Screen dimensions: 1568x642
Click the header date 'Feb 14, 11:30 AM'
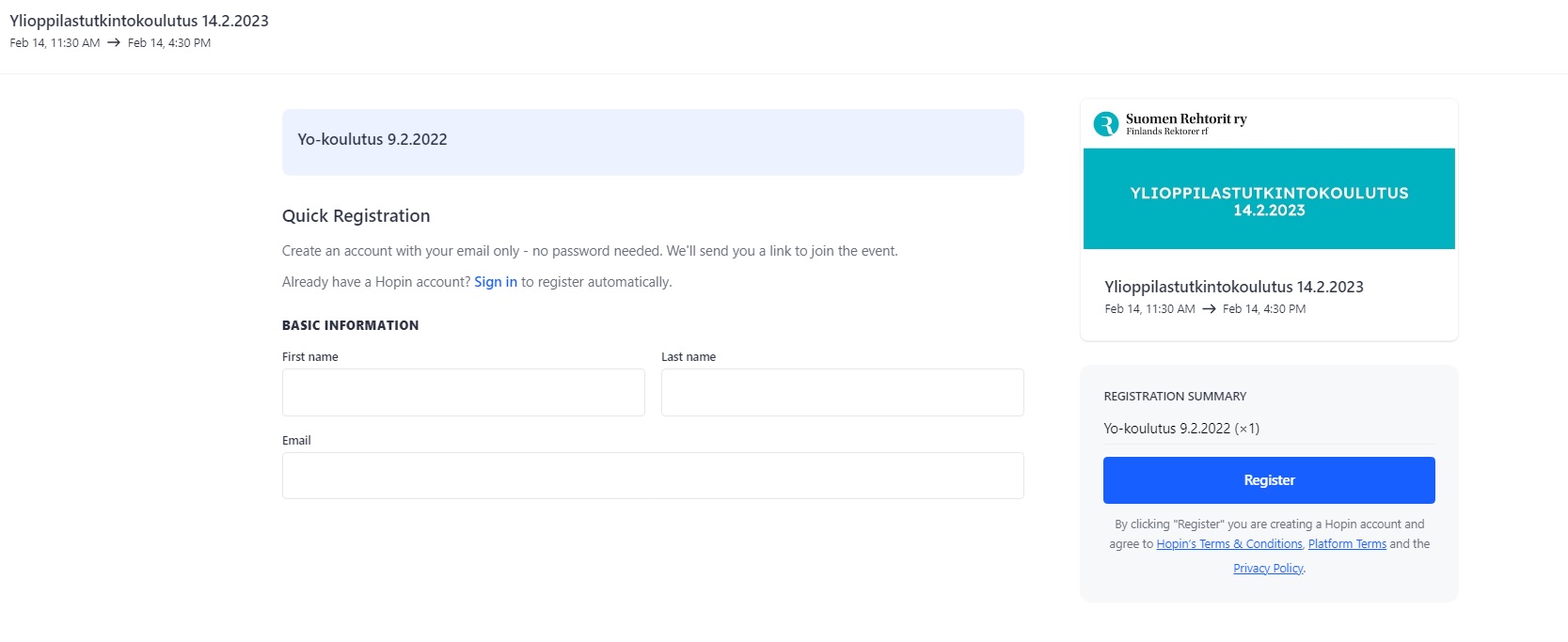tap(55, 43)
